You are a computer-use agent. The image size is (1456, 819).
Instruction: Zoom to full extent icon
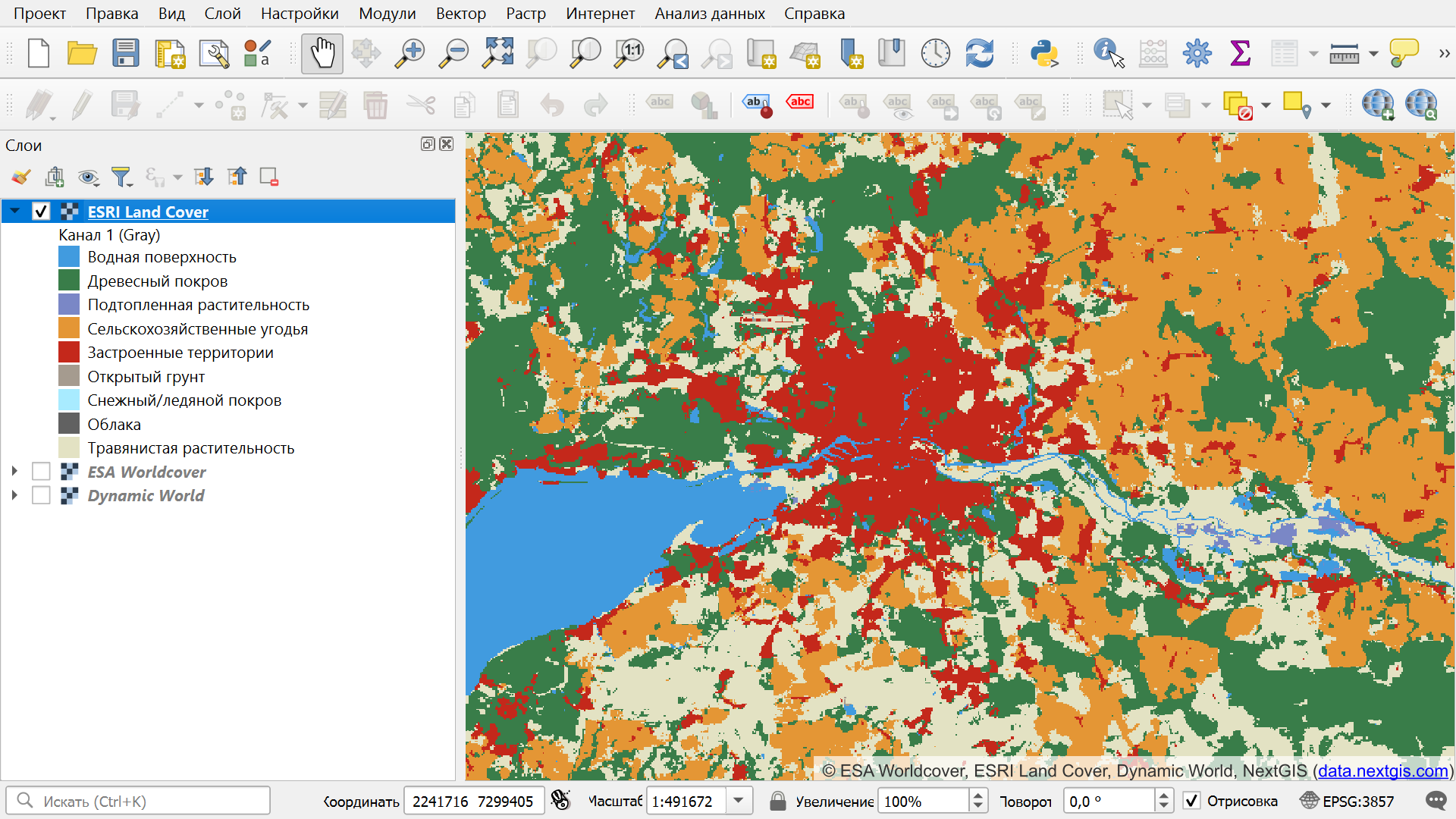[x=498, y=54]
